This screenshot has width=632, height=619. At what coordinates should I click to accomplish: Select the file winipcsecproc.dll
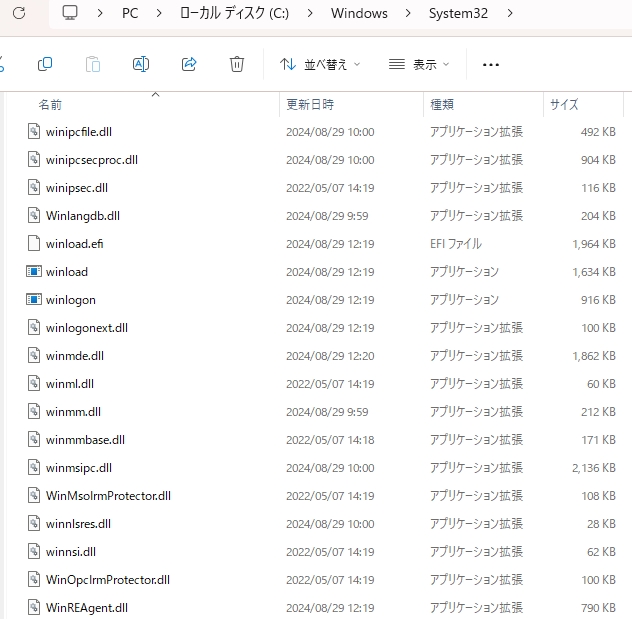pyautogui.click(x=91, y=160)
